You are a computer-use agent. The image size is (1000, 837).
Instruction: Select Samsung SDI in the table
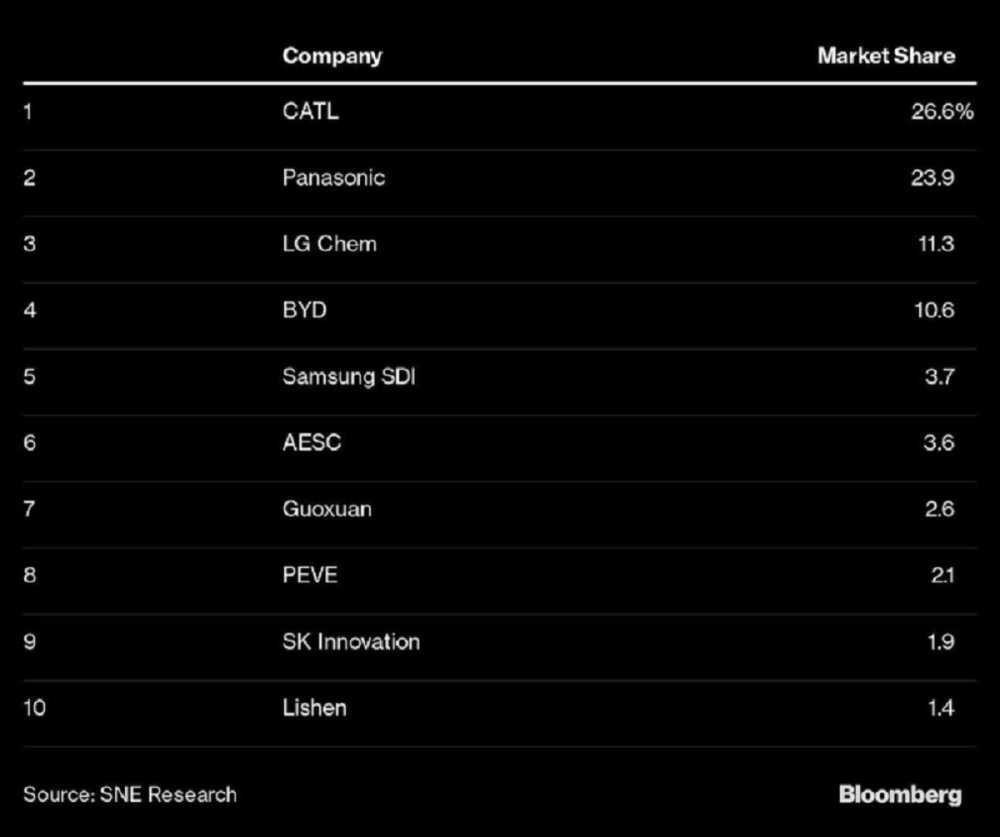click(x=346, y=376)
